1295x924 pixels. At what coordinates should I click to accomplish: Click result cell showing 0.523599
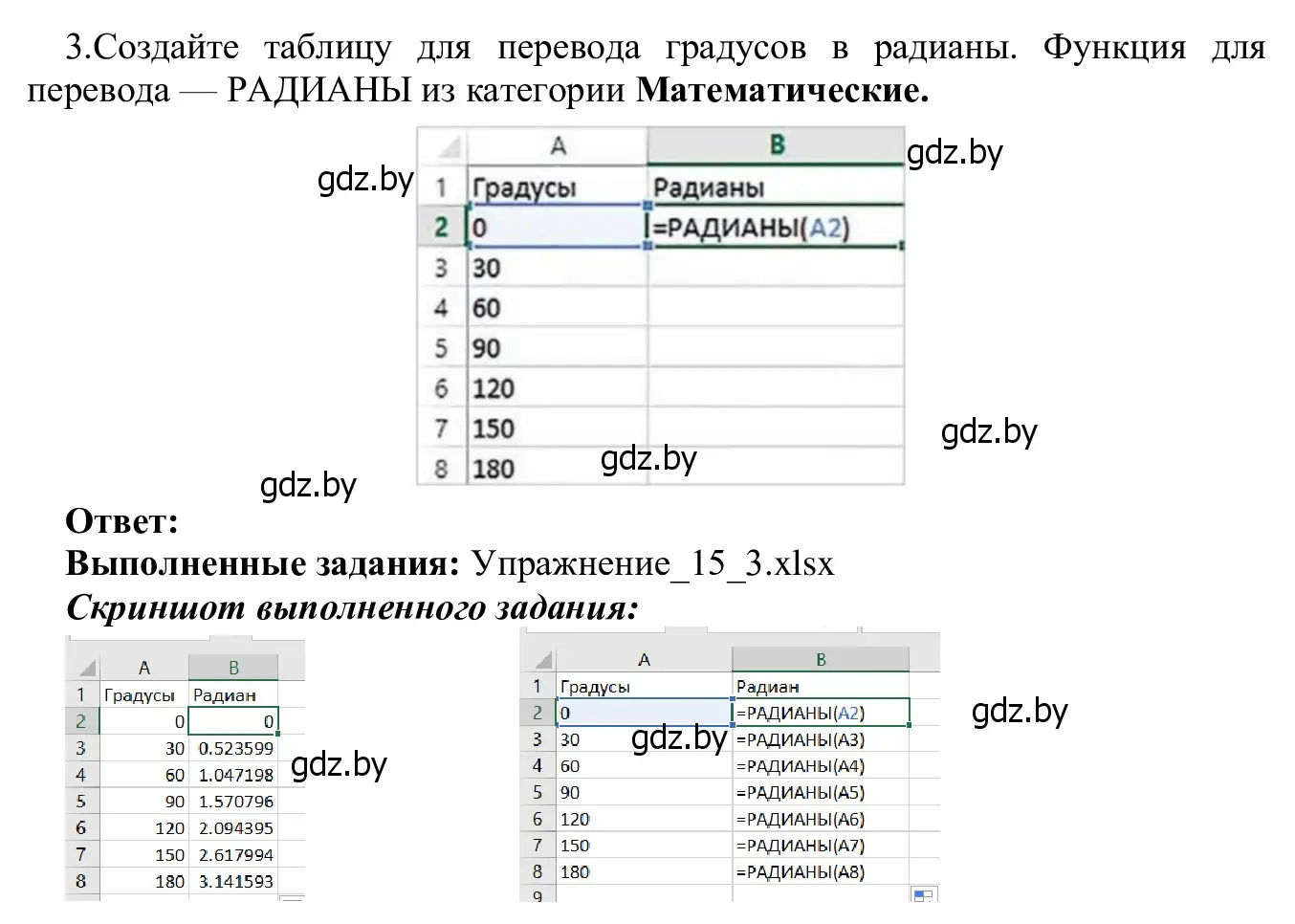coord(233,748)
